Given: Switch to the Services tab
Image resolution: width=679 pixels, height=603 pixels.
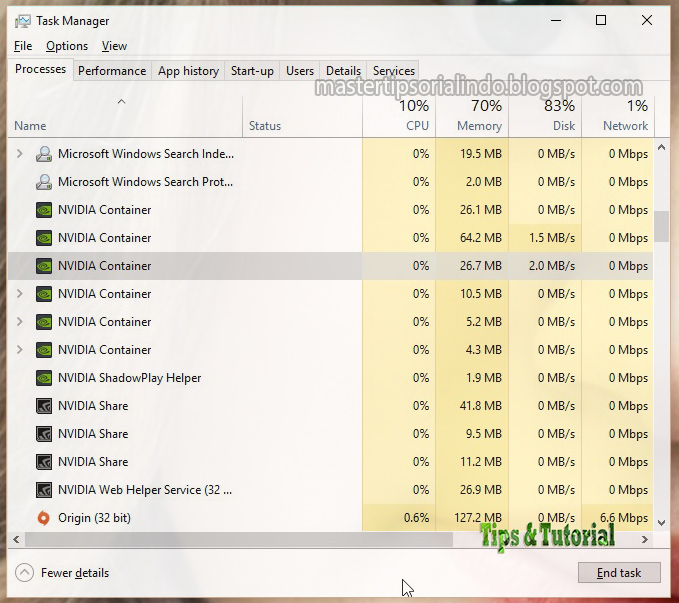Looking at the screenshot, I should tap(394, 71).
